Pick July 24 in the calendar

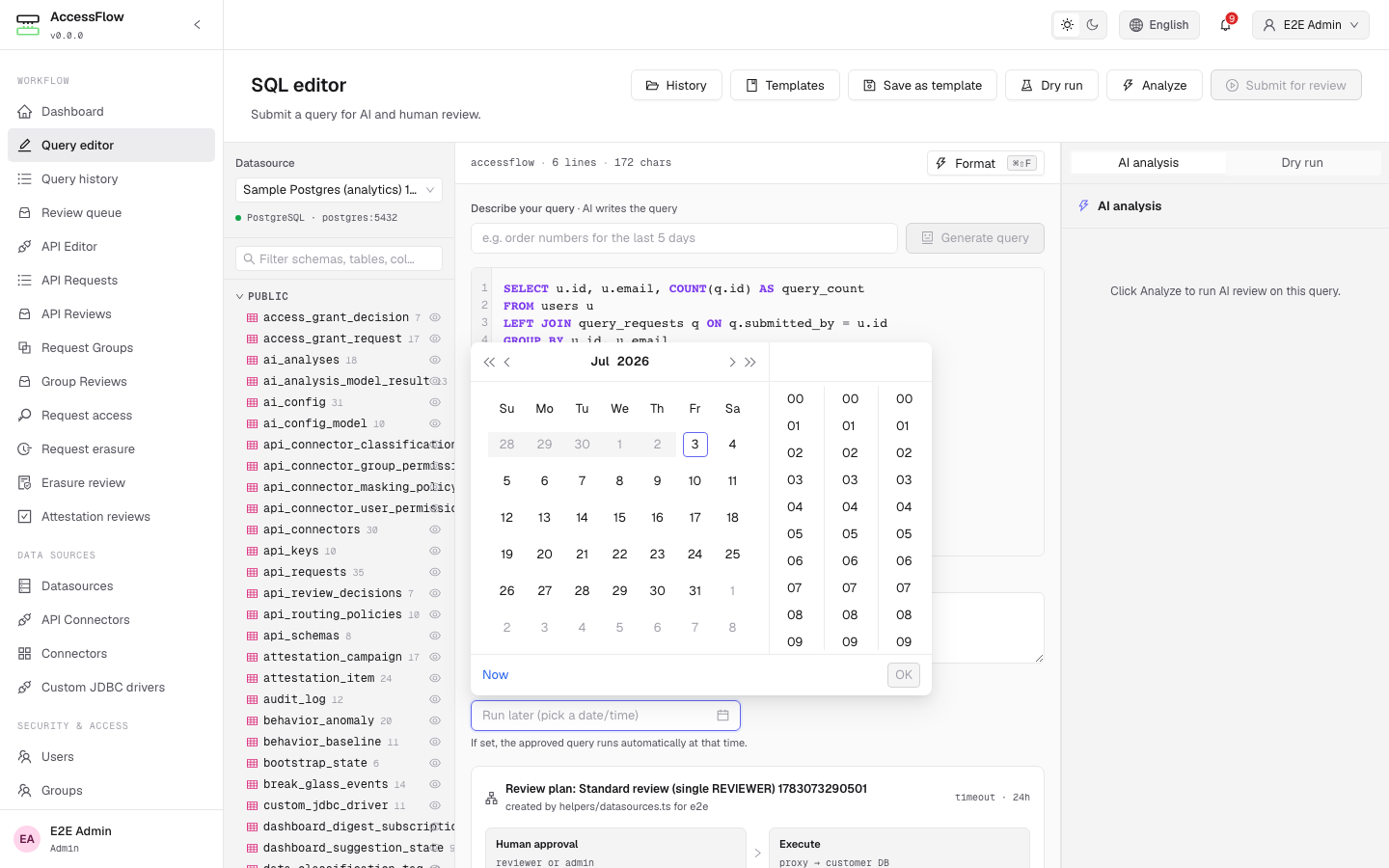pos(694,555)
